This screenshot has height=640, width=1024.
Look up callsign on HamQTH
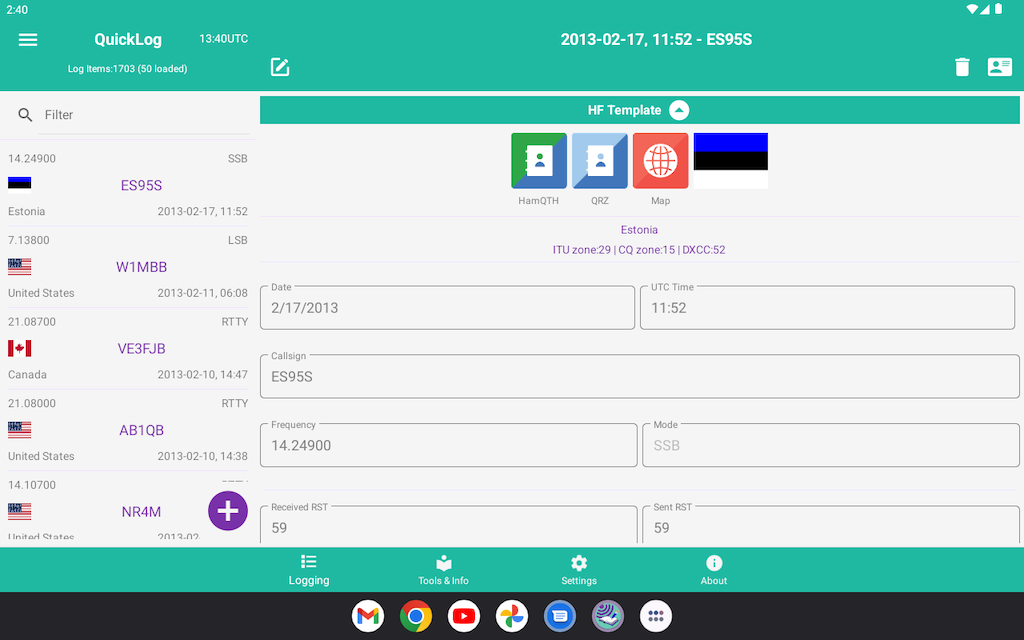[539, 161]
